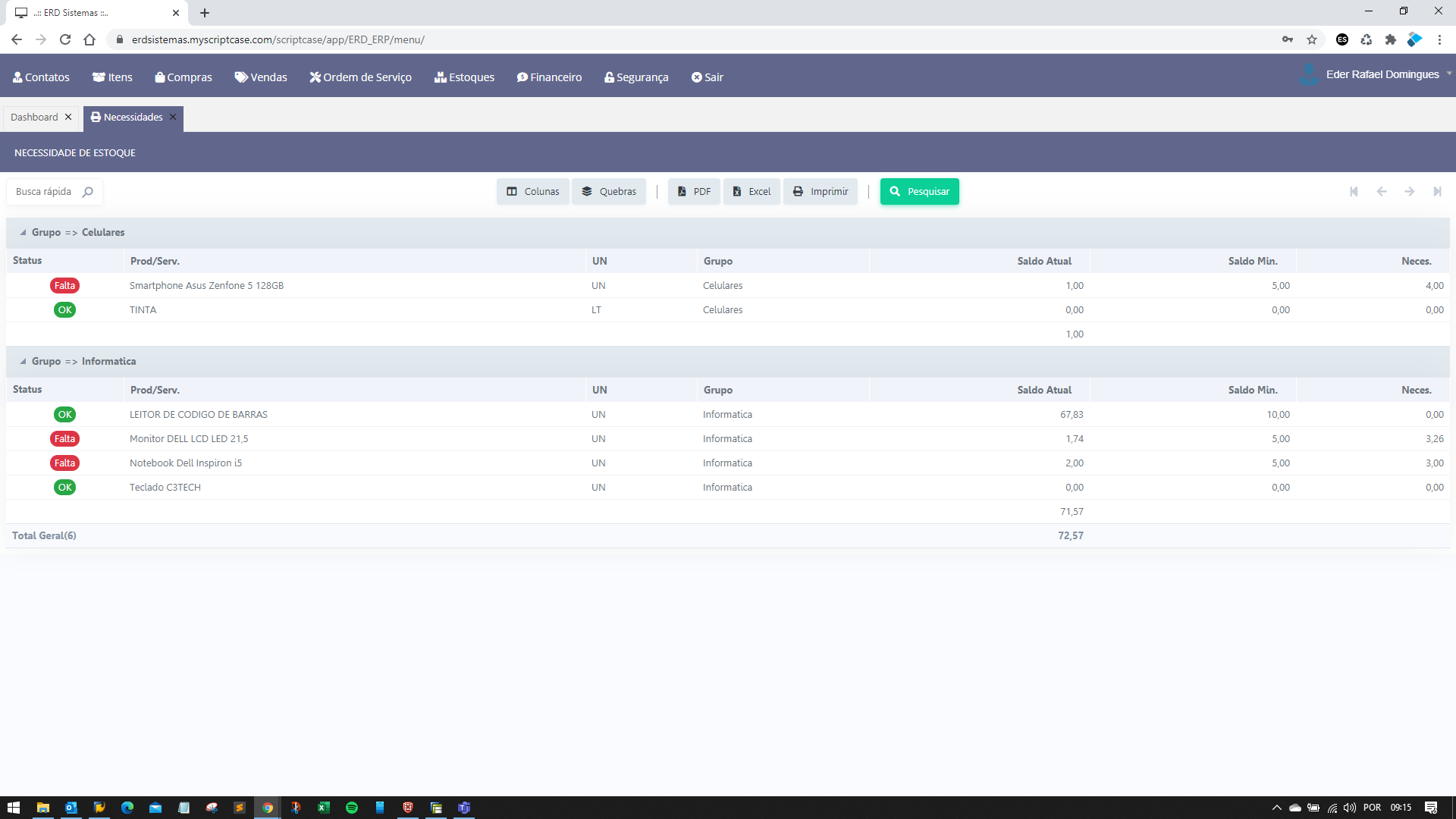Focus the Busca rápida search field
Image resolution: width=1456 pixels, height=819 pixels.
[x=45, y=192]
